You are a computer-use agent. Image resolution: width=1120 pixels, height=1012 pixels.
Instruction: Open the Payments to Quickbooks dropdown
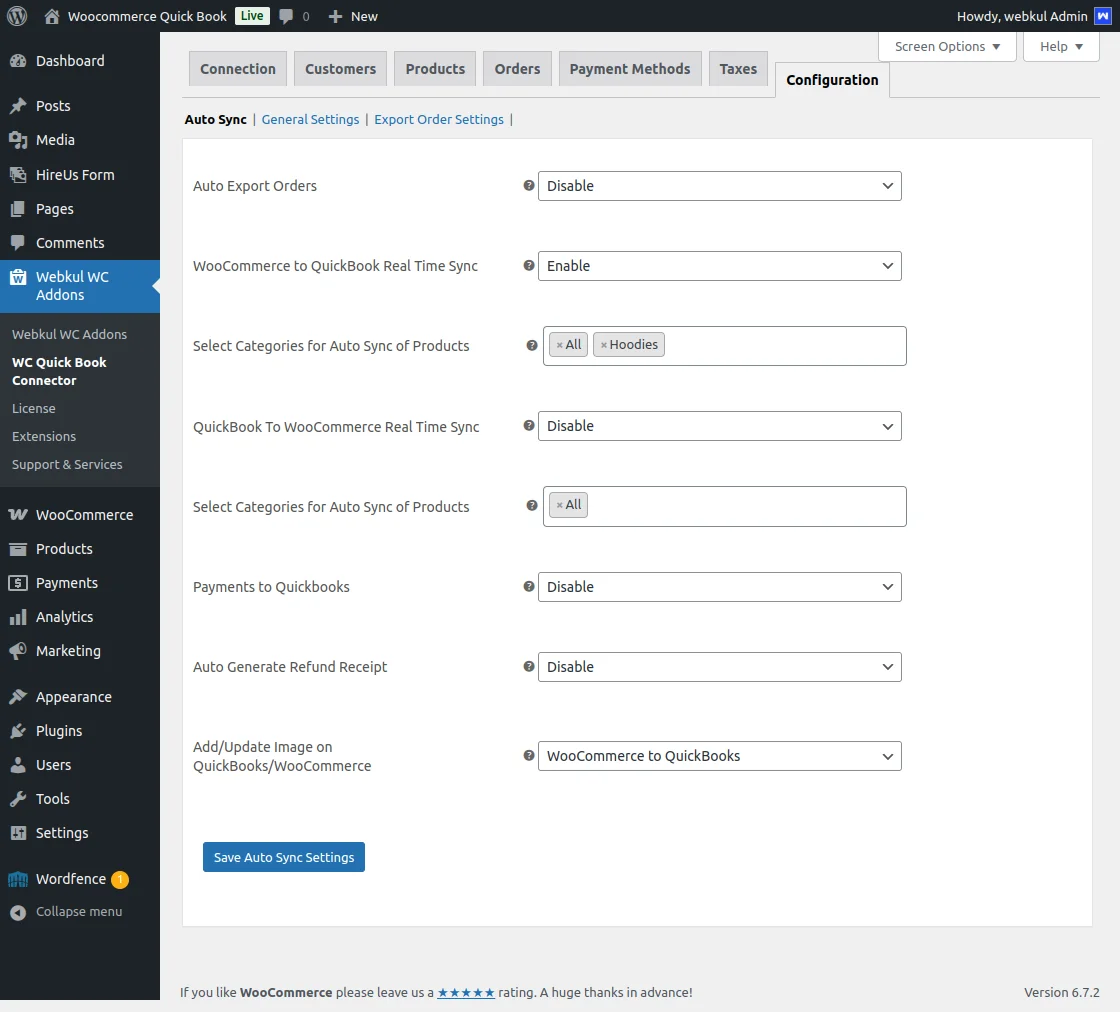tap(719, 587)
